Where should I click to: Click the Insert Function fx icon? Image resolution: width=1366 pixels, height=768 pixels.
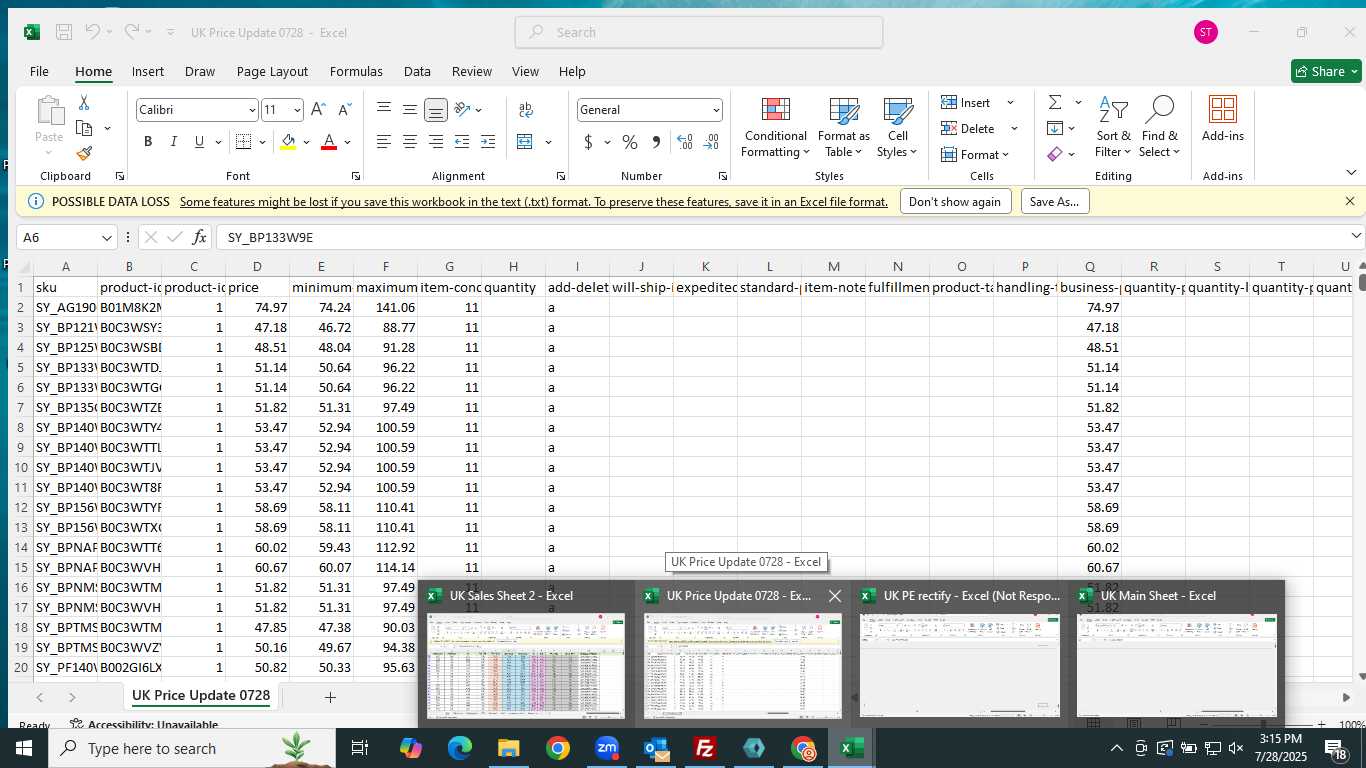click(x=199, y=237)
